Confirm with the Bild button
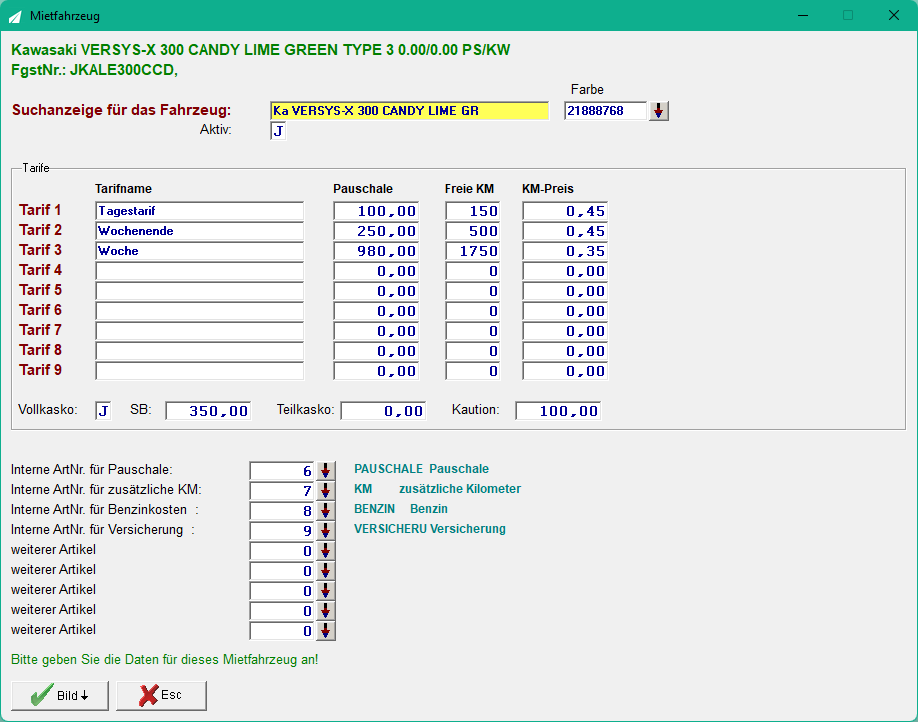This screenshot has height=722, width=918. pos(60,696)
